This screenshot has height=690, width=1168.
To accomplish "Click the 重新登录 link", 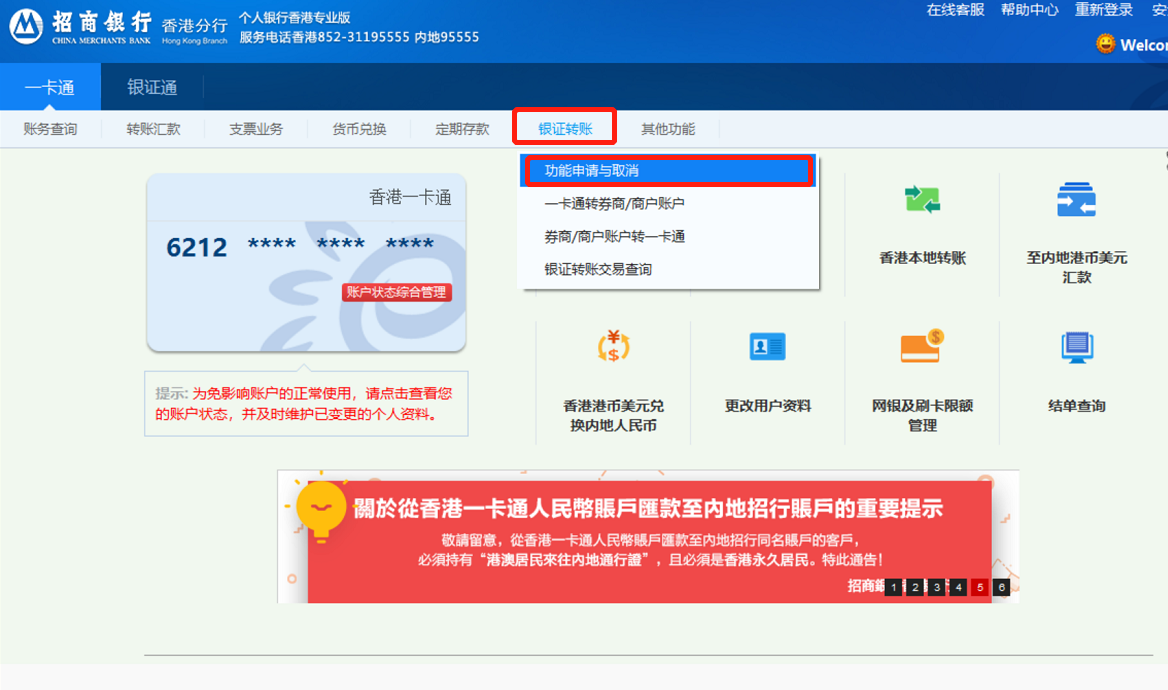I will [1103, 10].
